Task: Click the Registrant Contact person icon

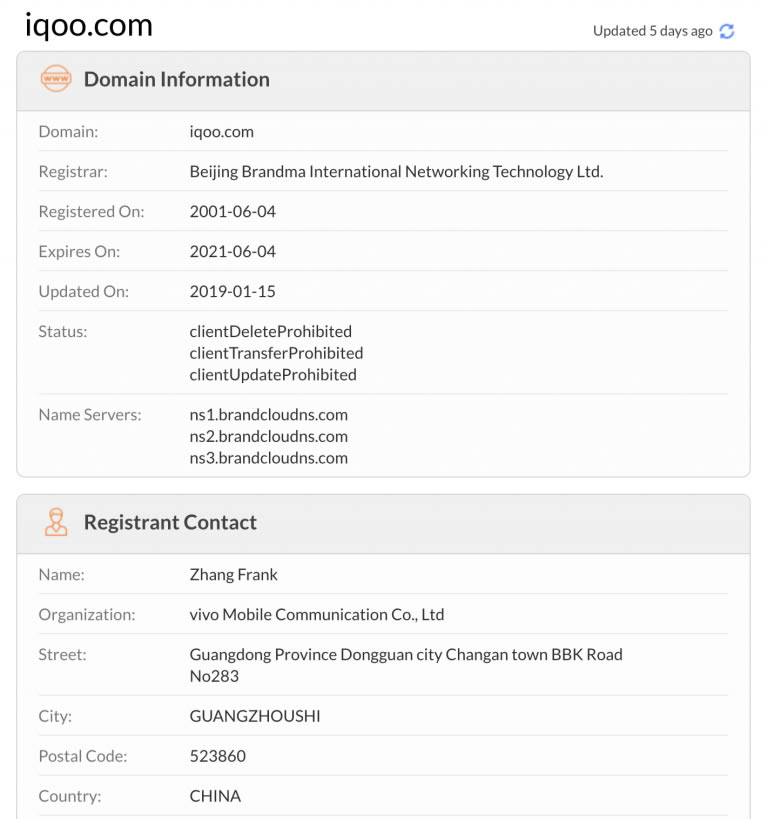Action: 56,522
